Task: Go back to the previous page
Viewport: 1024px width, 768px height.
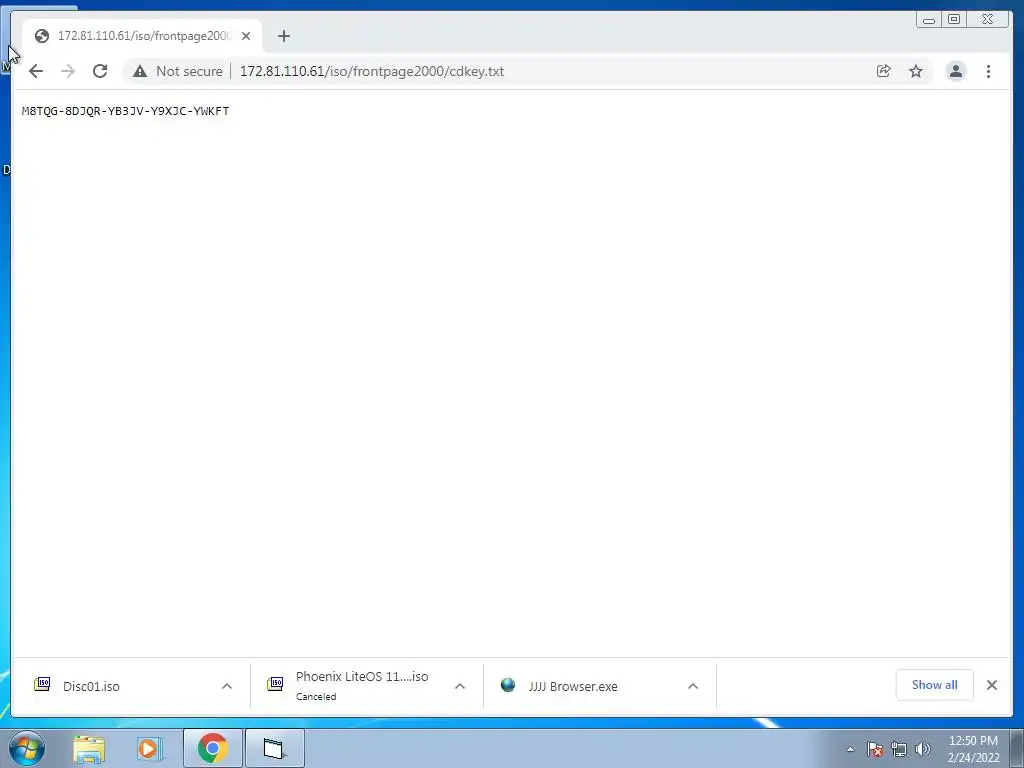Action: click(36, 71)
